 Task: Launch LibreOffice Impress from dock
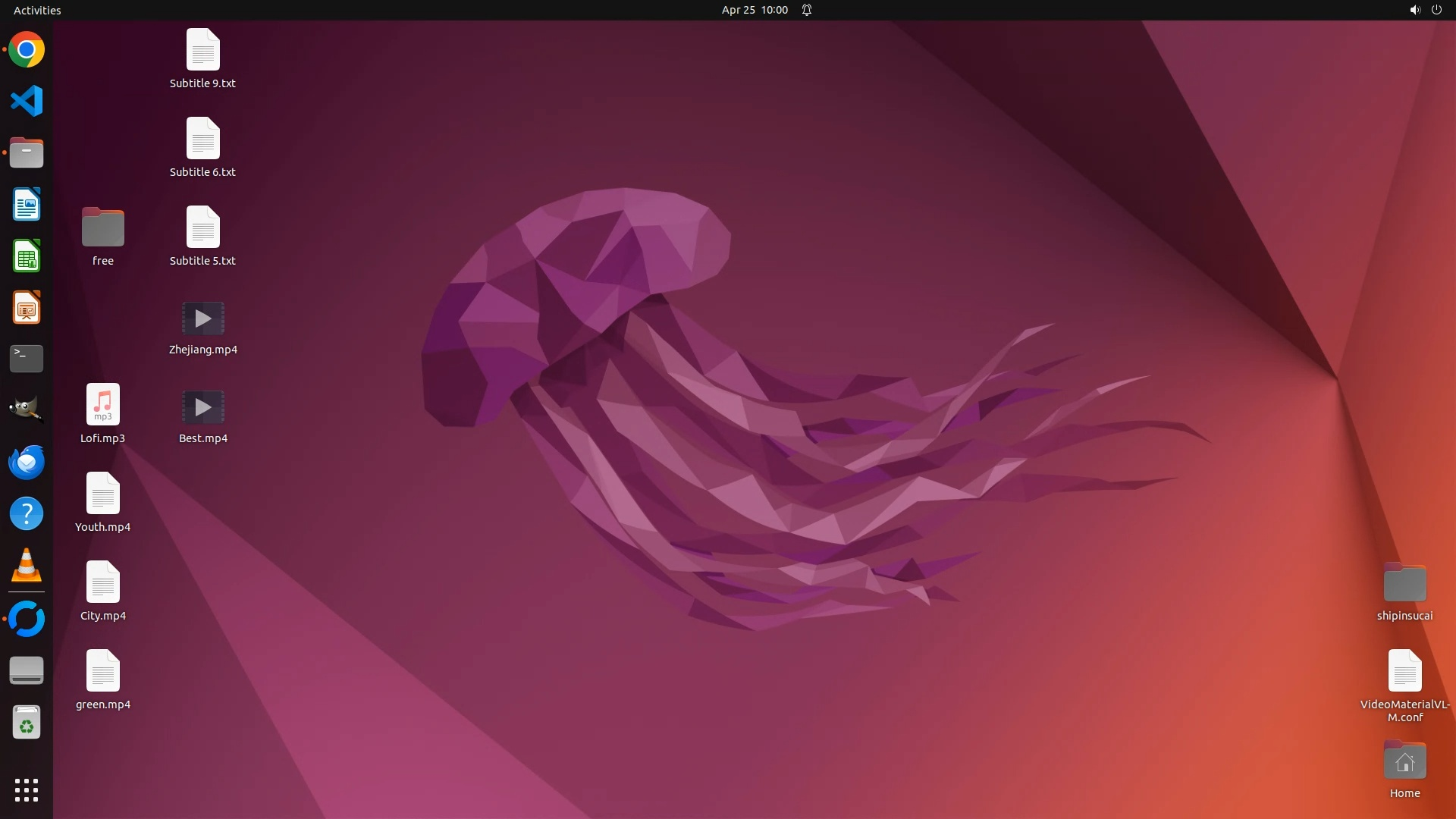pyautogui.click(x=27, y=308)
